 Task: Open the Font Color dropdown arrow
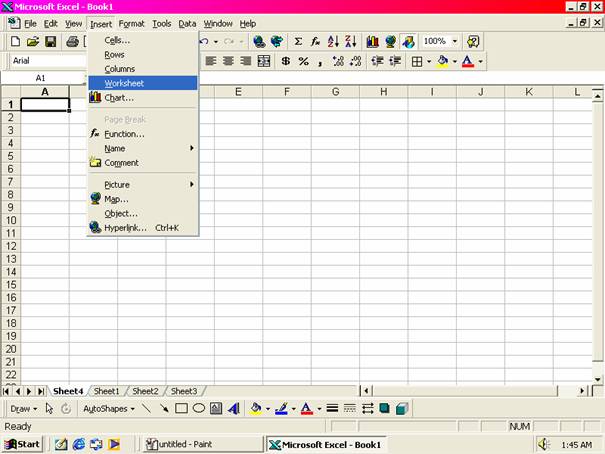point(481,61)
